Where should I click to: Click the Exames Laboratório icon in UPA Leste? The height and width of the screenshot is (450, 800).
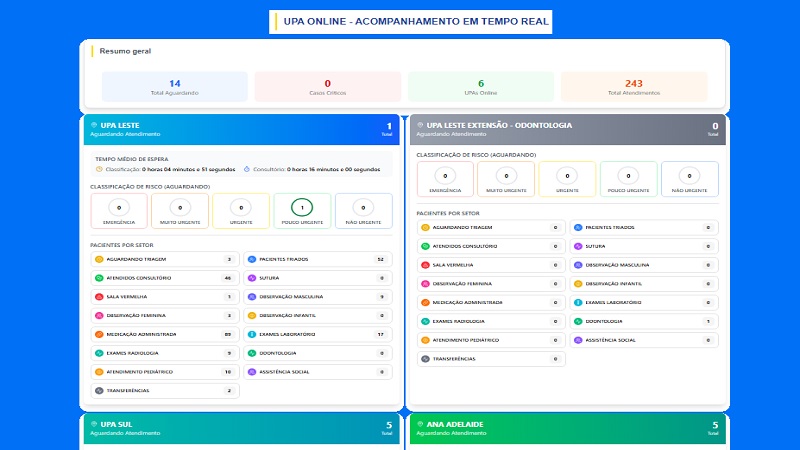point(252,334)
